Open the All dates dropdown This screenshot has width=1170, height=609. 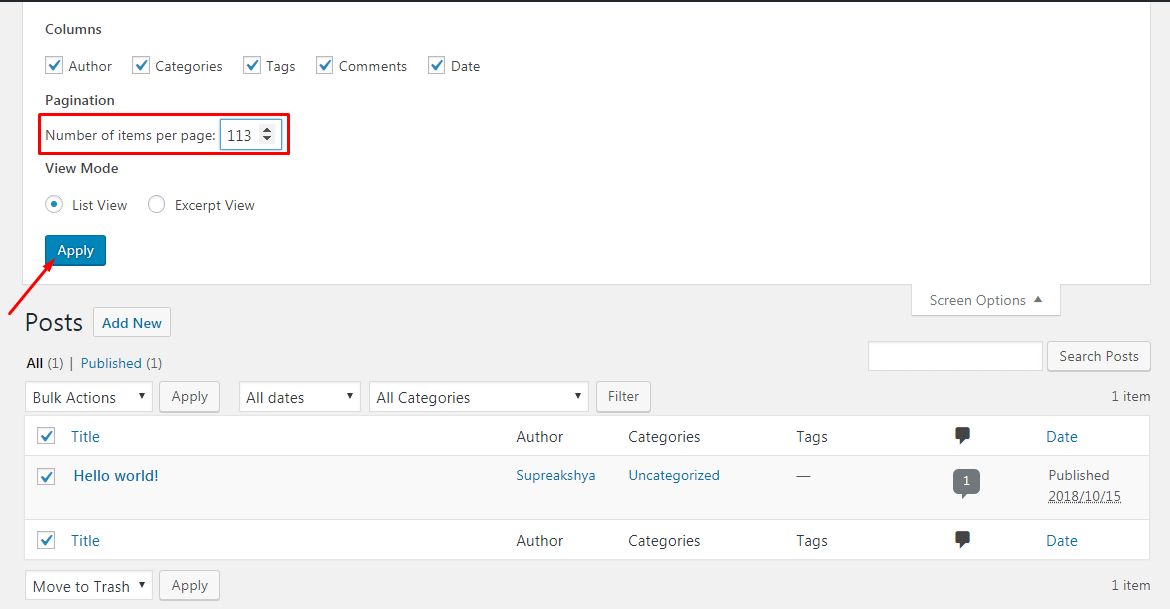coord(299,397)
